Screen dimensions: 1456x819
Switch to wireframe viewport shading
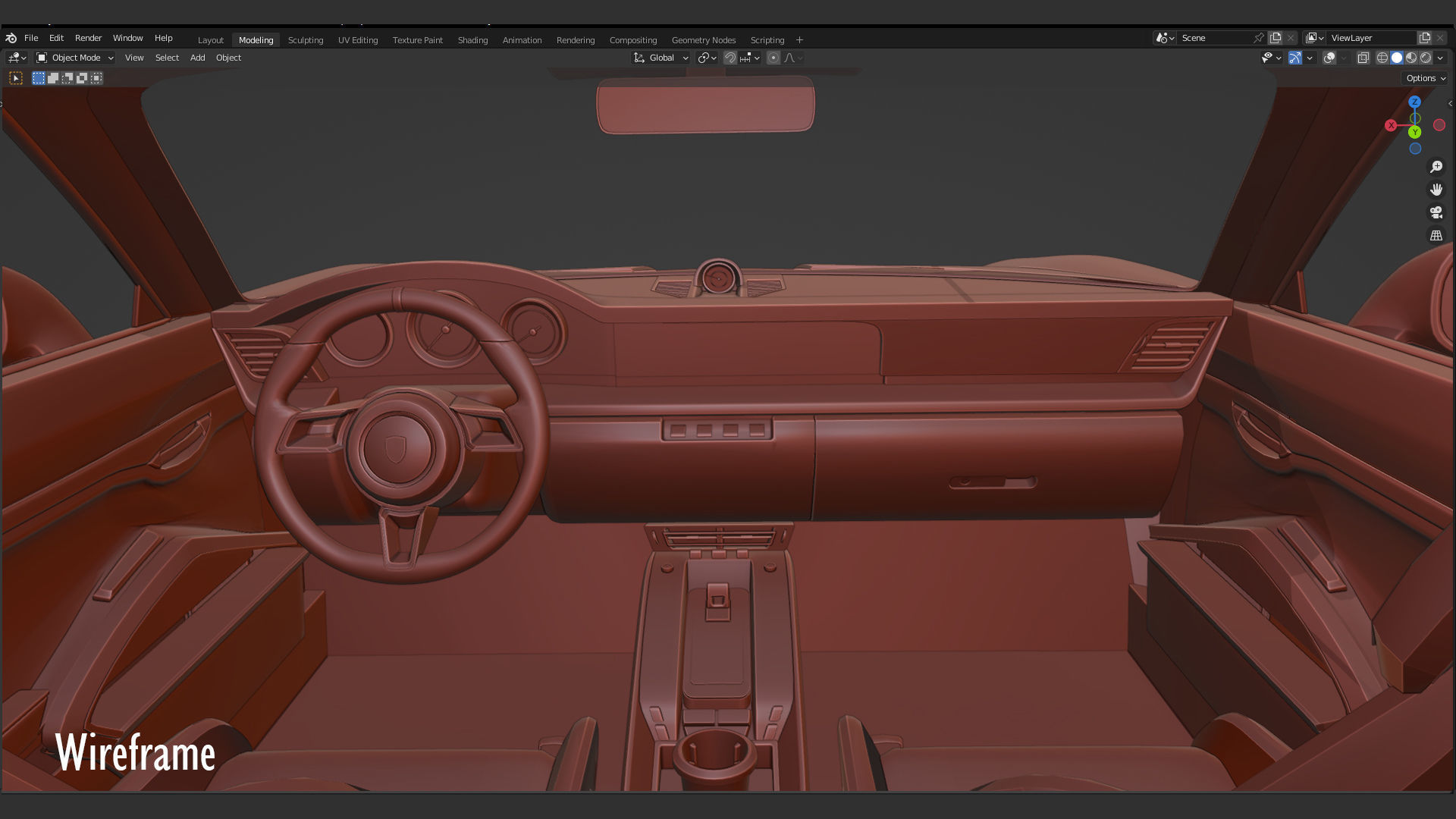[1382, 58]
